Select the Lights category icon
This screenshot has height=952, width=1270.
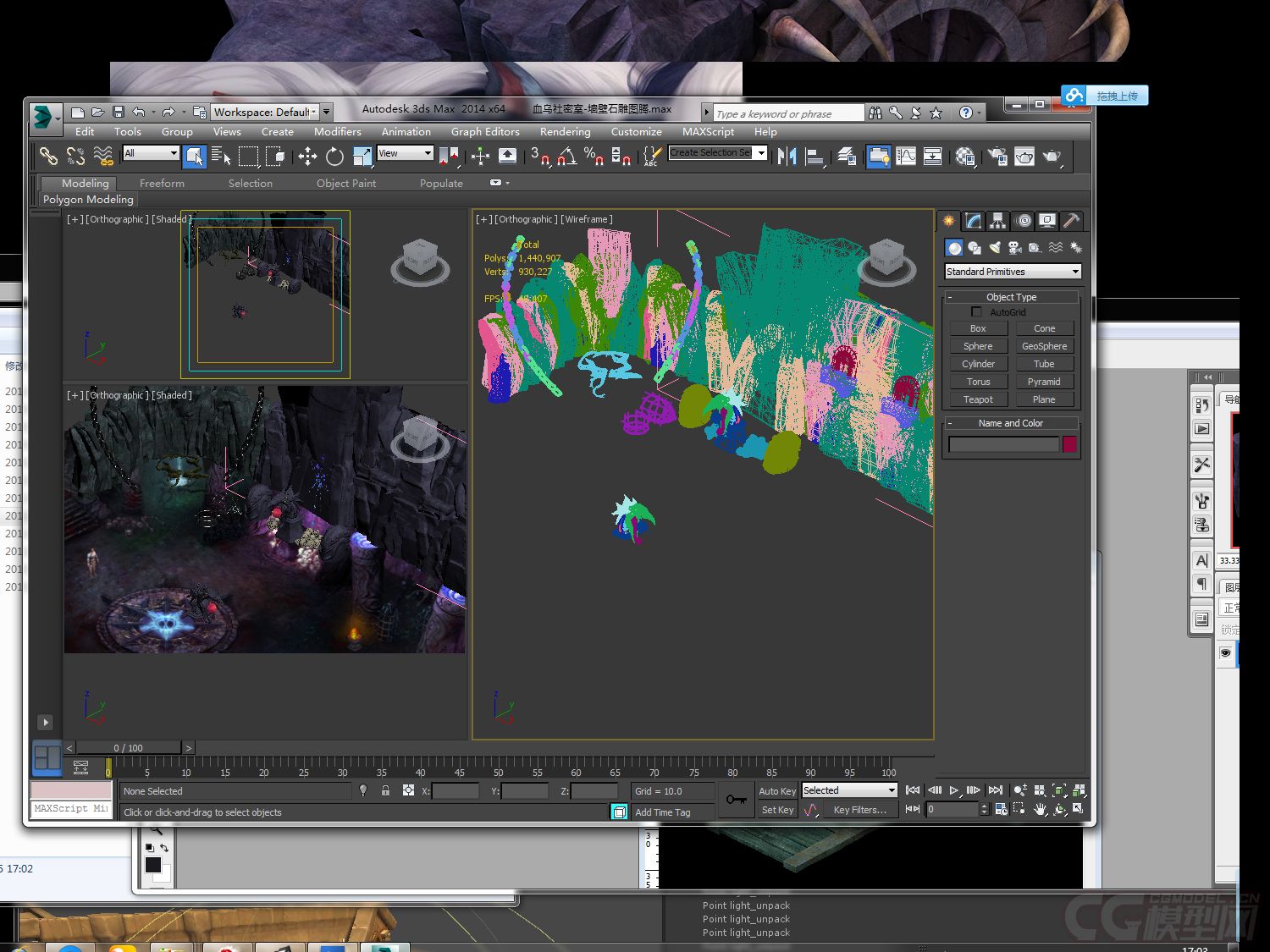[995, 248]
